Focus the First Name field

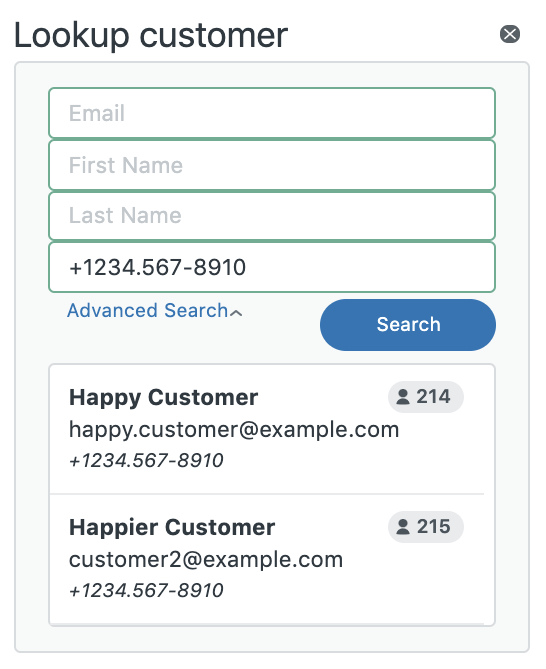272,165
